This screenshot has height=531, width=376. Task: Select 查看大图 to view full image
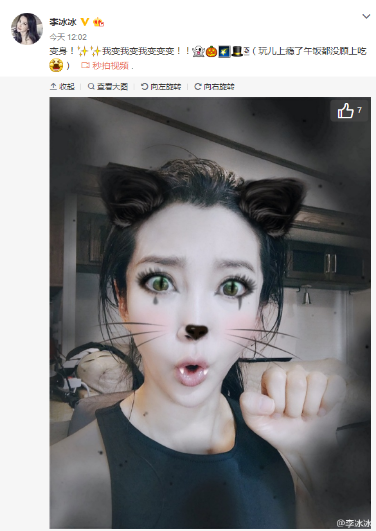108,87
